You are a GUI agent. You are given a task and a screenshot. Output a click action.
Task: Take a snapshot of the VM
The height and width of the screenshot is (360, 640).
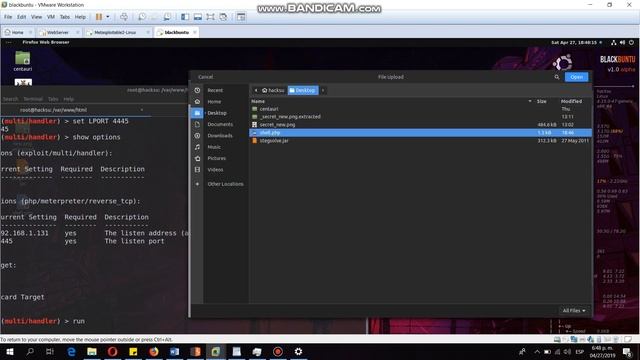(142, 17)
